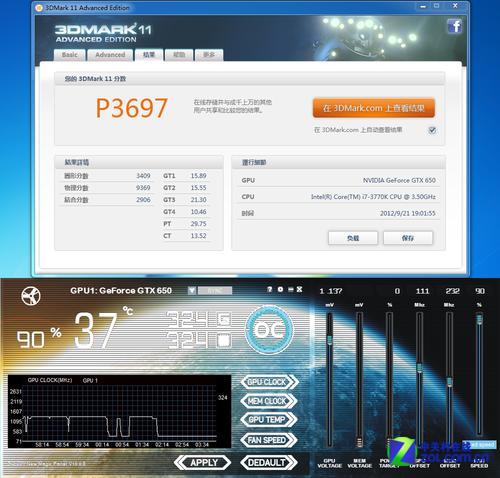The width and height of the screenshot is (500, 478).
Task: Click the graphics score value 3409
Action: (x=143, y=176)
